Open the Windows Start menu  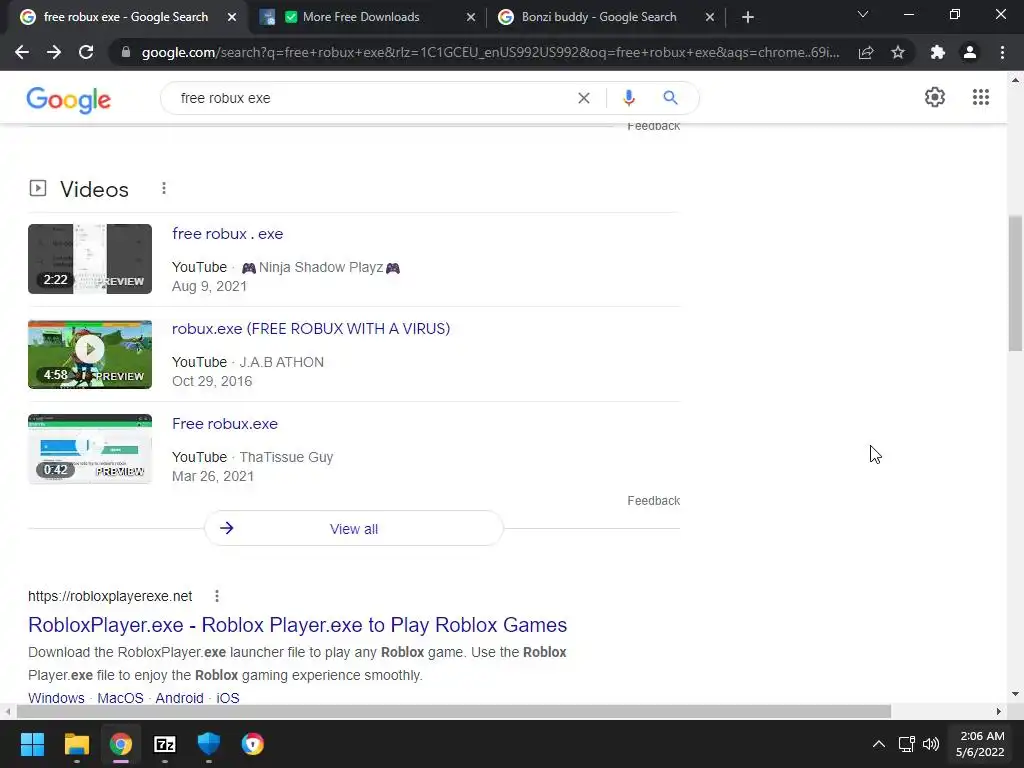32,744
